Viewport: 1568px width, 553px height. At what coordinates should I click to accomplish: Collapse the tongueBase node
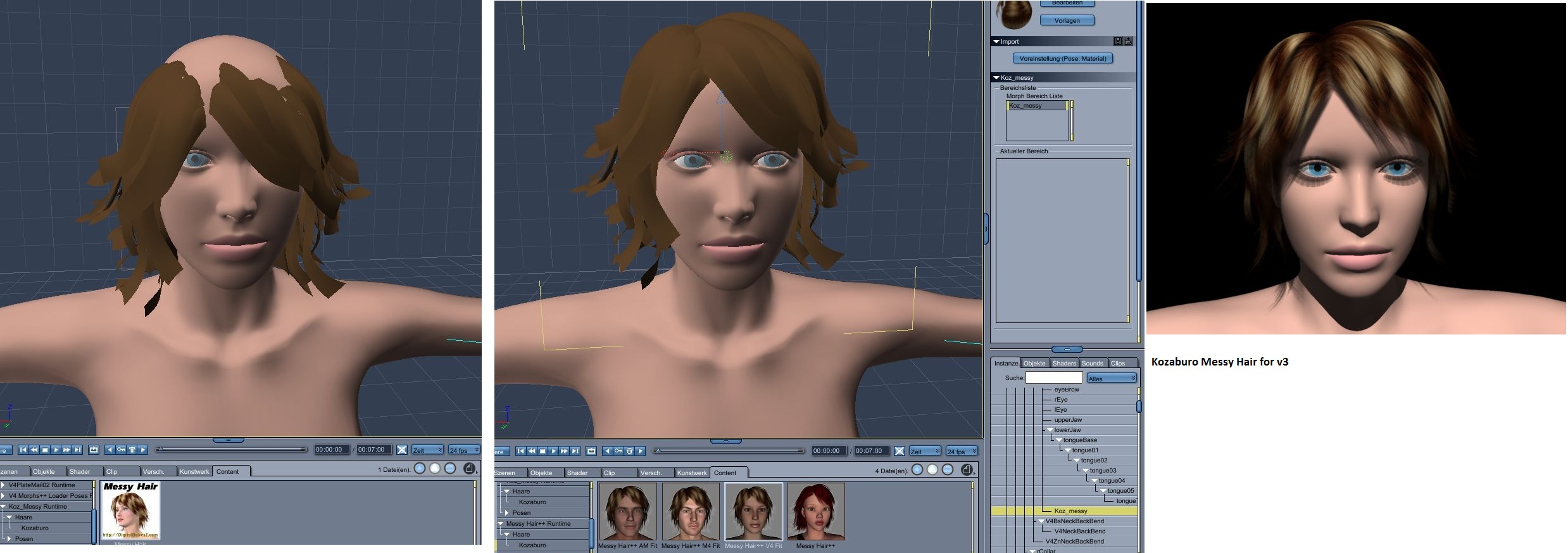click(x=1058, y=440)
